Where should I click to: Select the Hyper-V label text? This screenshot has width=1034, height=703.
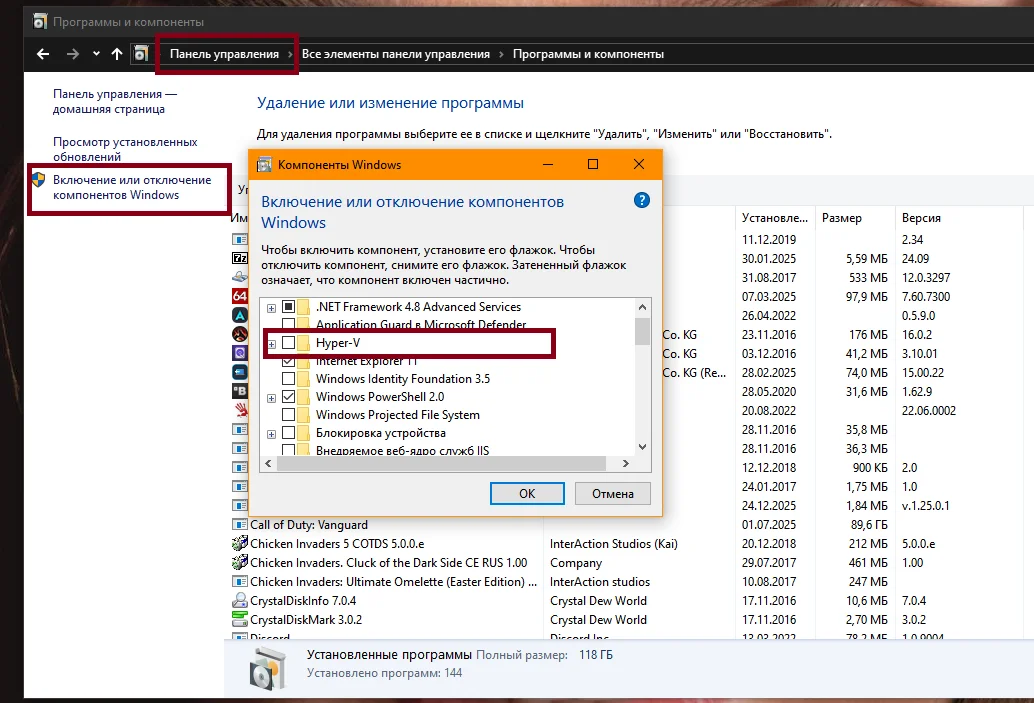point(338,343)
